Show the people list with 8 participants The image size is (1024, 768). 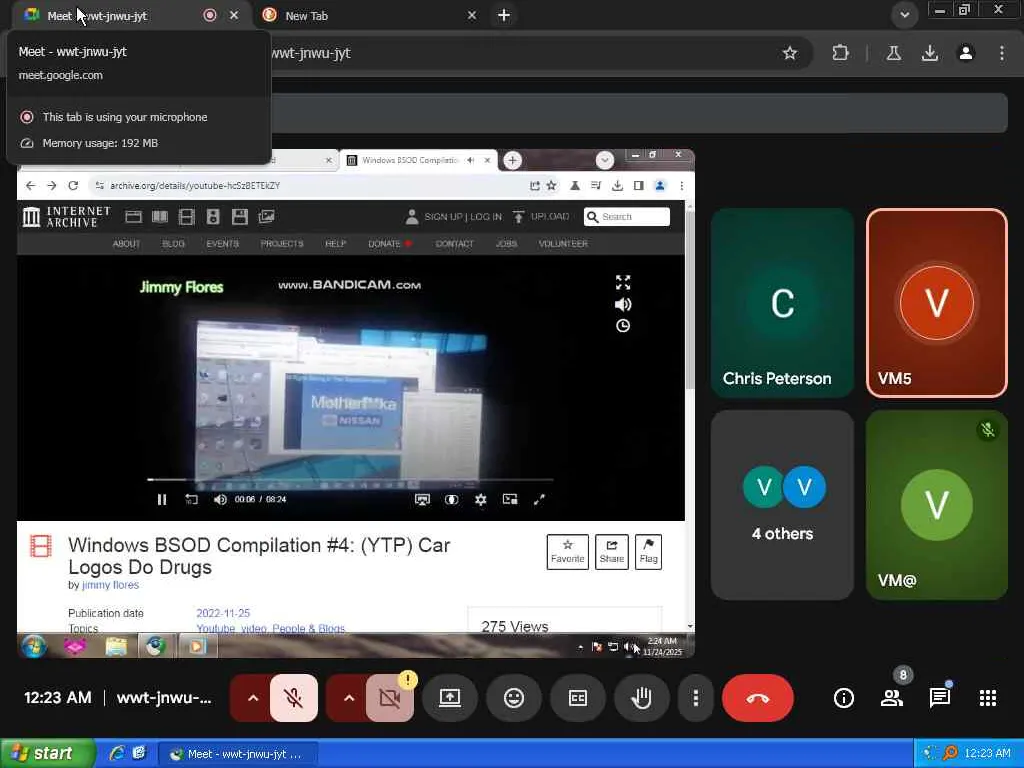coord(892,698)
